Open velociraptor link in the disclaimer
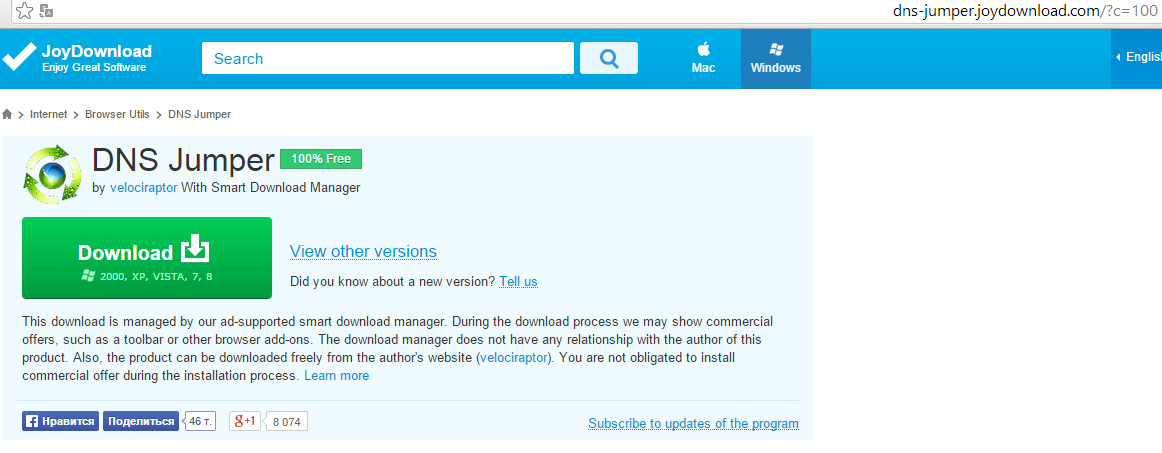The image size is (1162, 453). coord(514,357)
